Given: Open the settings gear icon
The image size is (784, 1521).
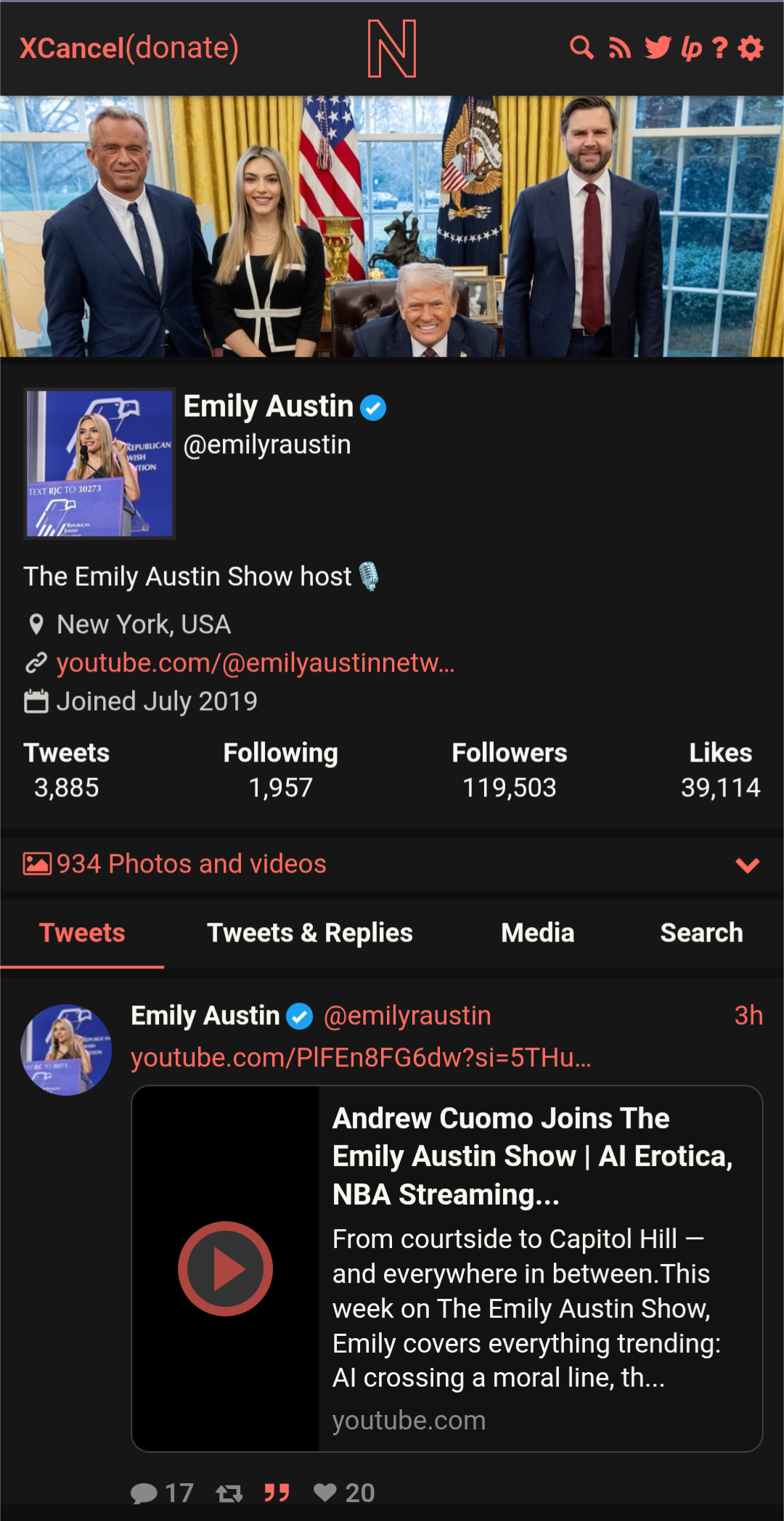Looking at the screenshot, I should (751, 48).
